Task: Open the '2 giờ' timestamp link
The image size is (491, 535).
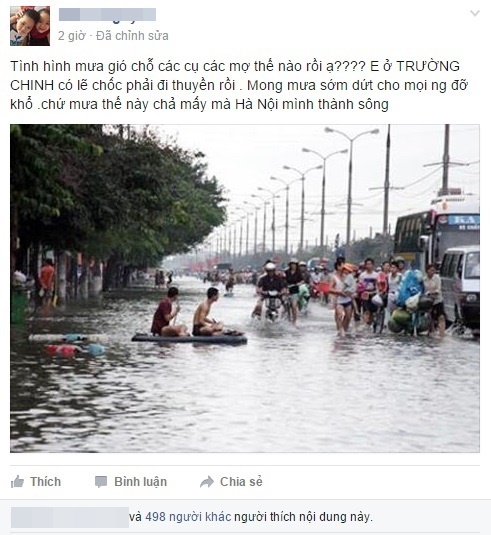Action: click(x=71, y=36)
